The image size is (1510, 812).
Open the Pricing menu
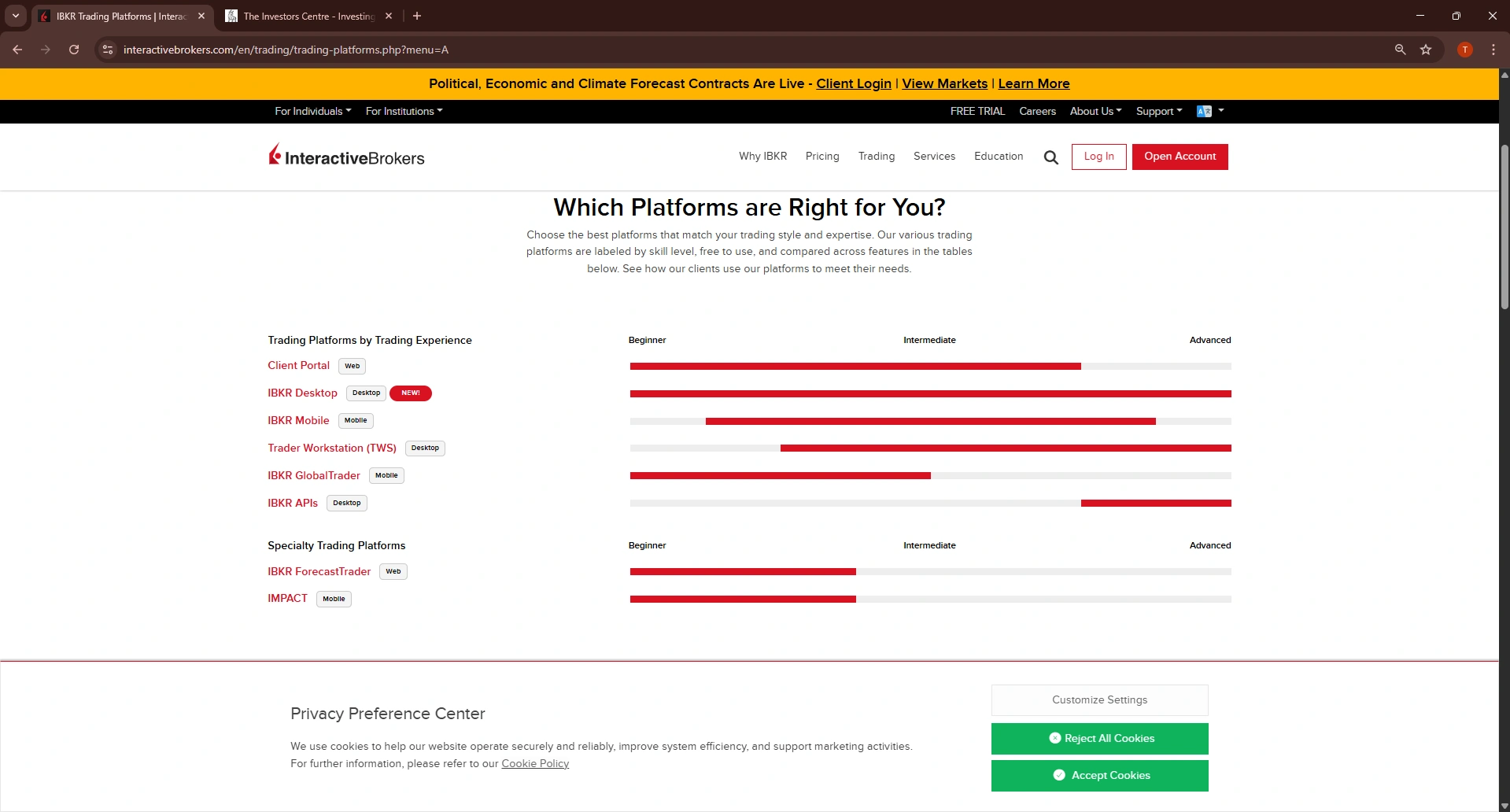click(x=822, y=157)
